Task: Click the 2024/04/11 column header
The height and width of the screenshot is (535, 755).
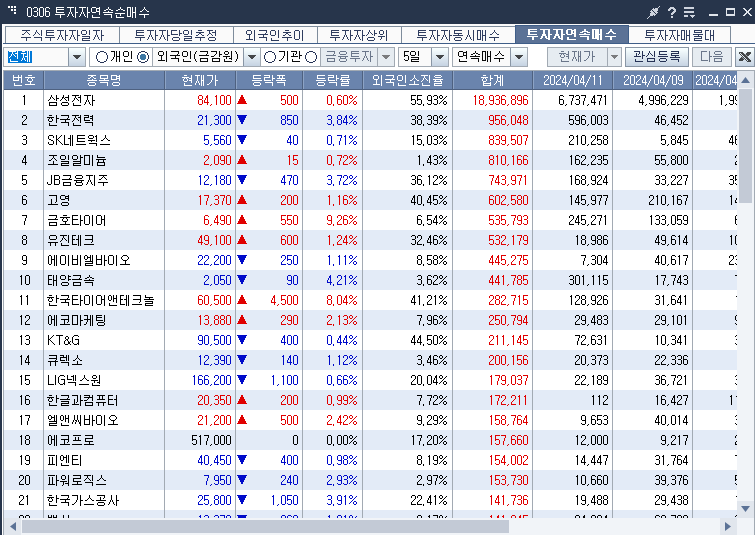Action: [x=573, y=80]
